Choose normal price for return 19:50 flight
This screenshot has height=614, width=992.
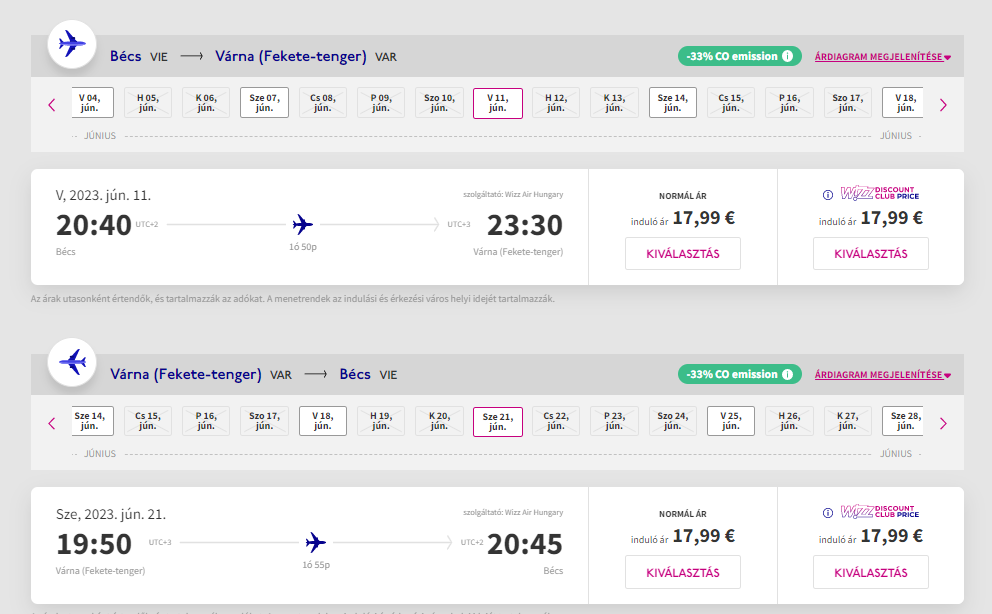pyautogui.click(x=683, y=572)
